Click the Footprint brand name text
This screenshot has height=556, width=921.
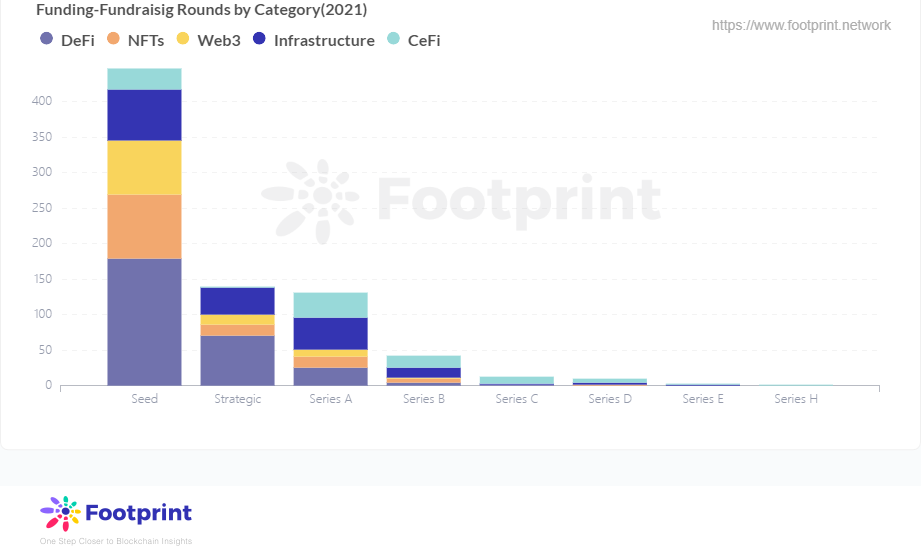(138, 514)
